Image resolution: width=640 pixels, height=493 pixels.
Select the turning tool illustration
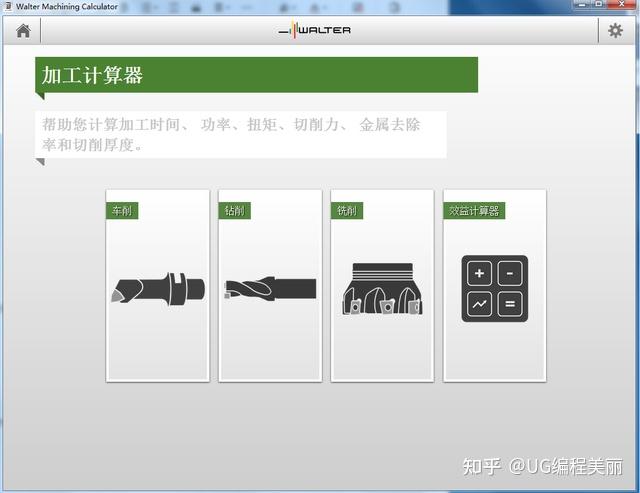pos(158,289)
